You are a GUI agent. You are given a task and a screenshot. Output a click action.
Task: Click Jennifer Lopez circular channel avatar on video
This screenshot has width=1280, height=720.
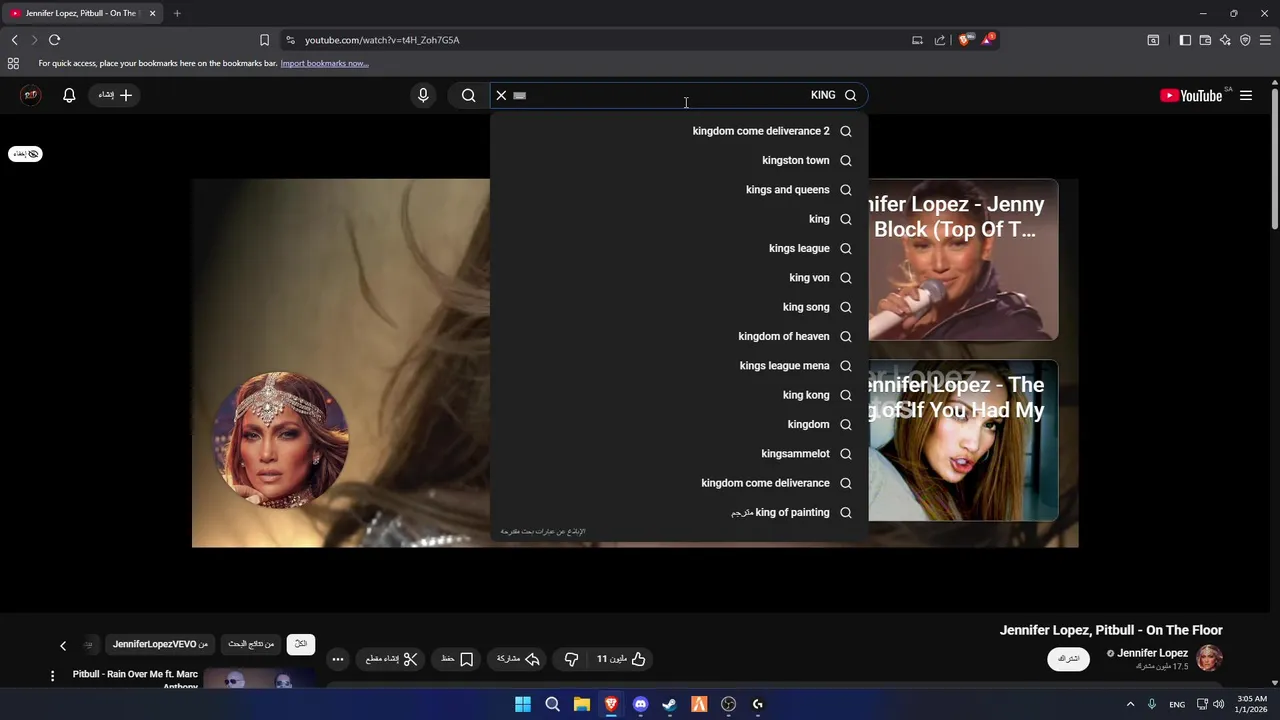coord(281,440)
